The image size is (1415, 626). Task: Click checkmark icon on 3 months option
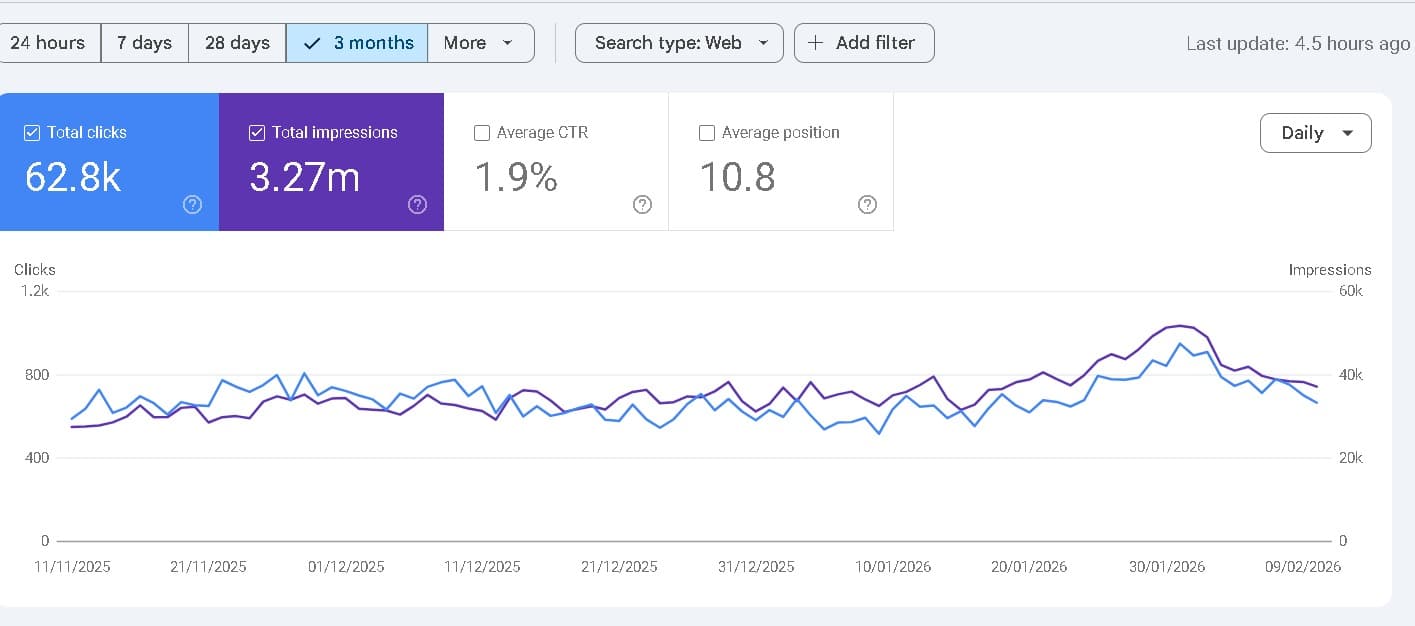point(311,43)
